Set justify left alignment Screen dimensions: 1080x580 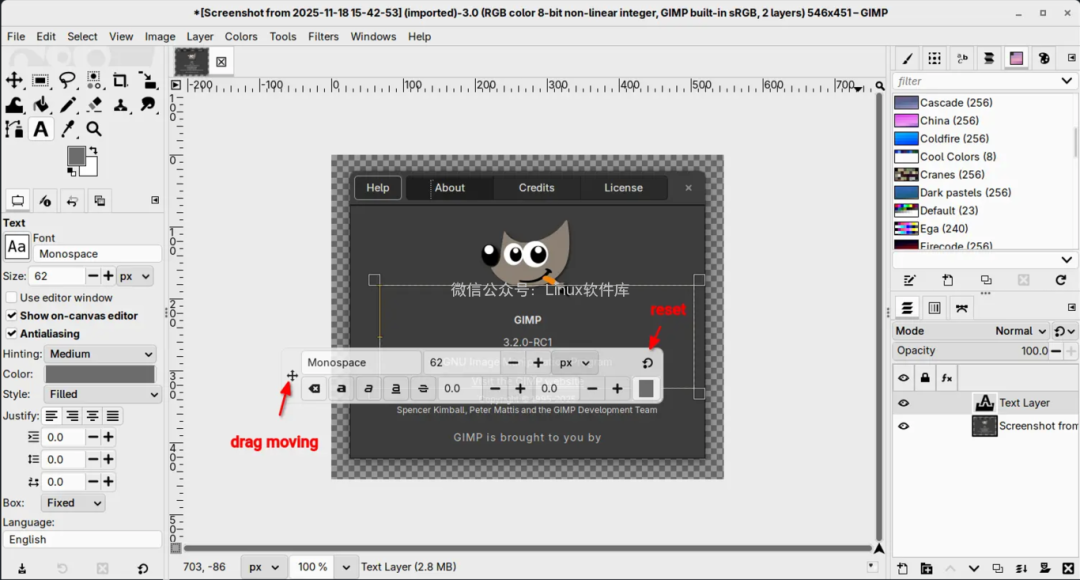coord(51,416)
